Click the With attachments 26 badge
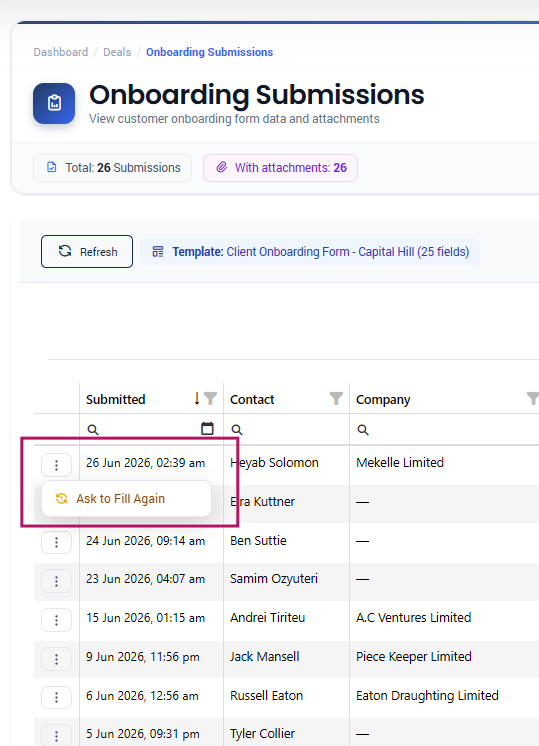539x746 pixels. coord(280,167)
